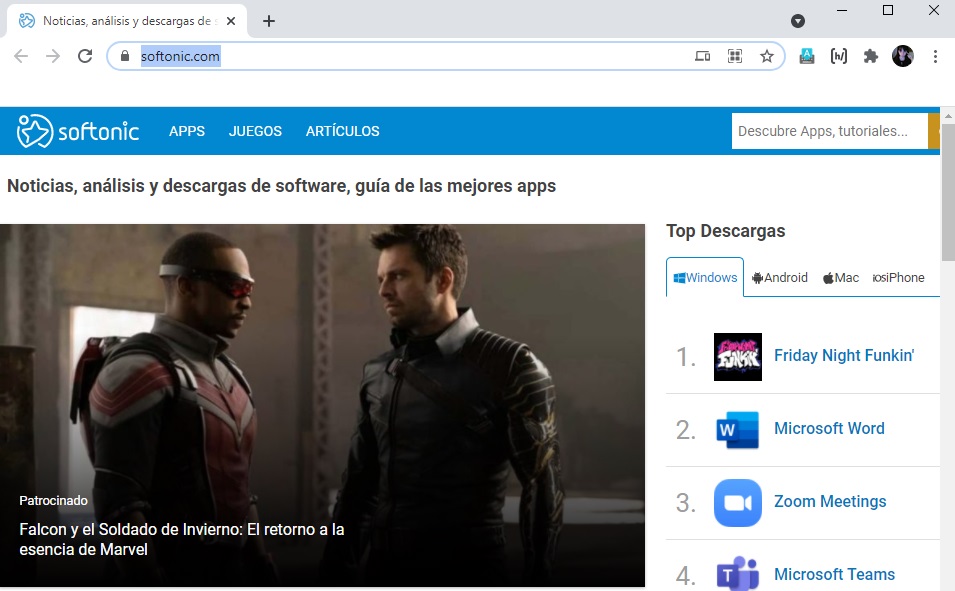Open the blue A extension icon

(x=807, y=56)
